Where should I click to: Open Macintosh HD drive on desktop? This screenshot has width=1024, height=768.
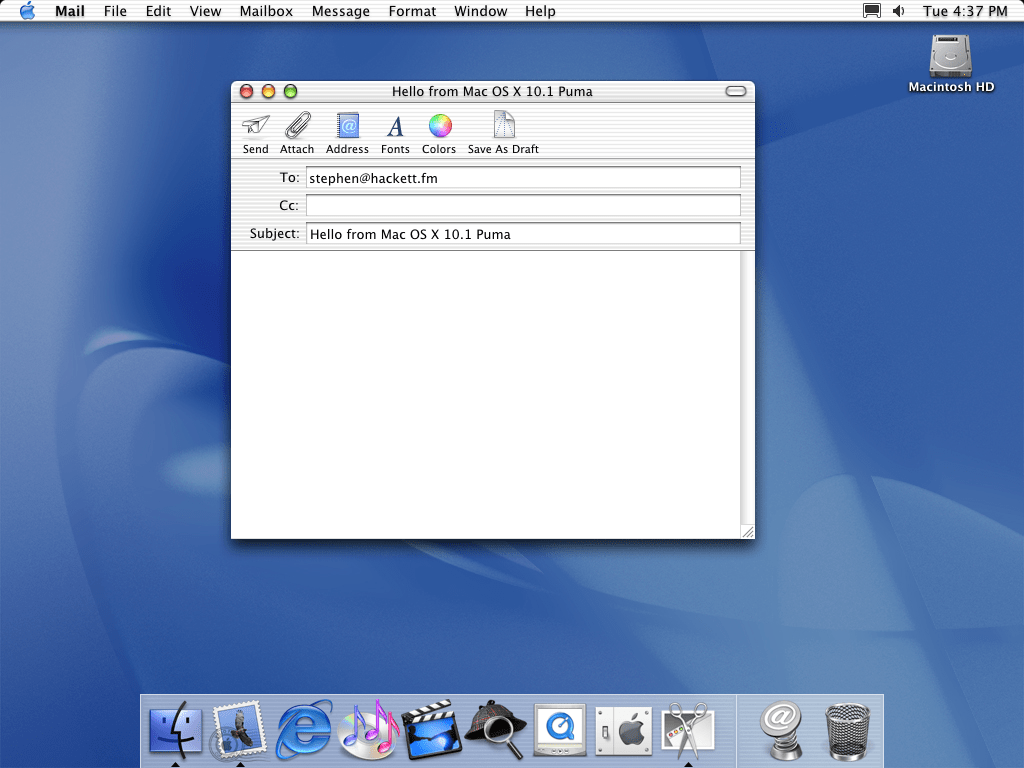[x=950, y=56]
